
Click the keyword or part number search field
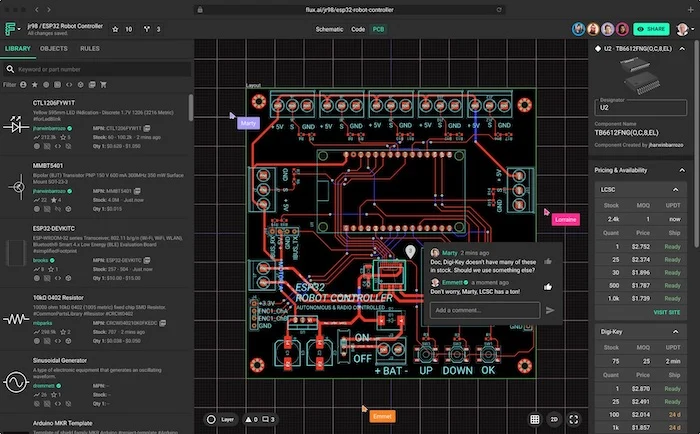(97, 69)
